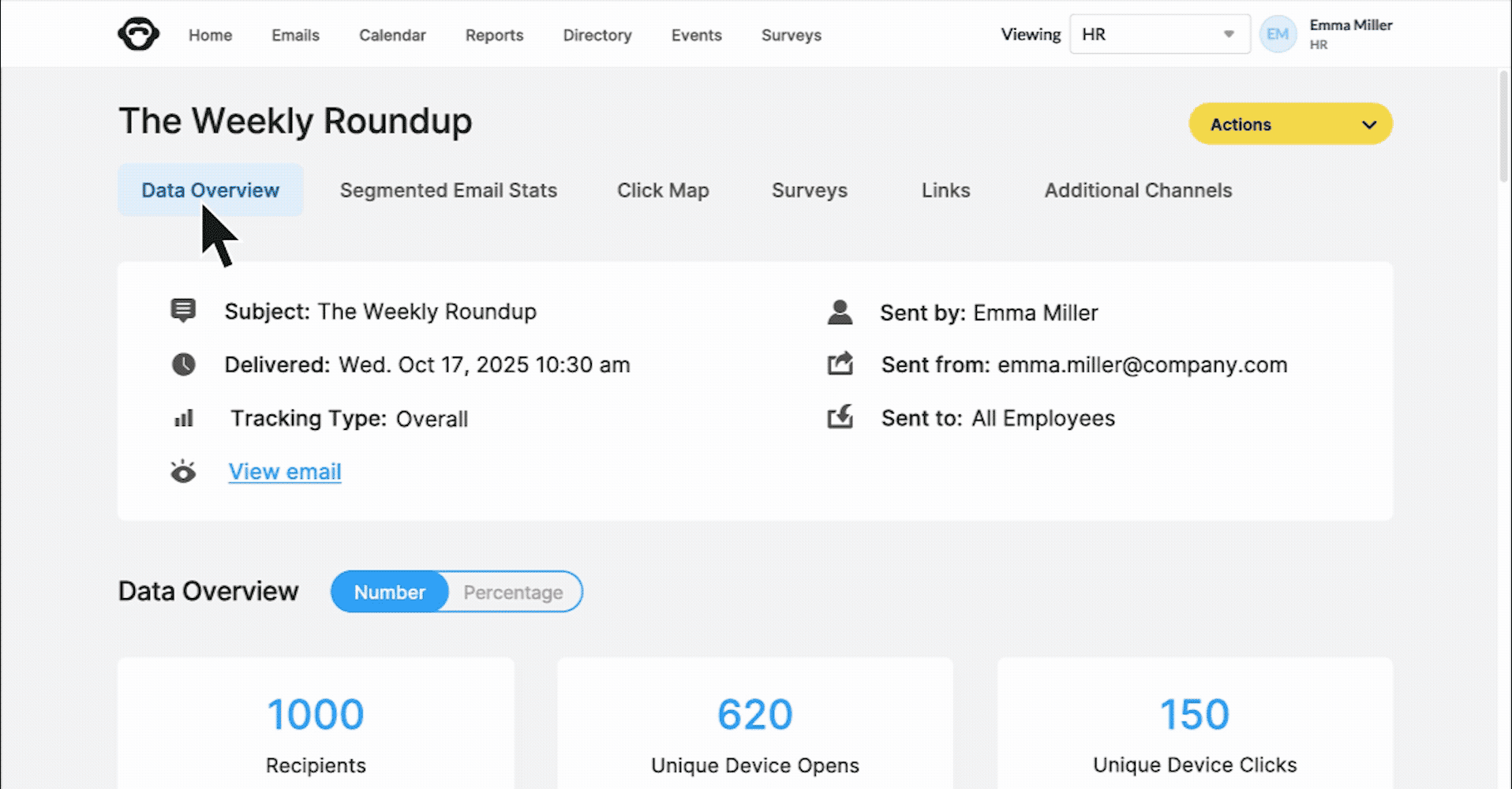Click the Sent from share icon
1512x789 pixels.
(x=840, y=365)
